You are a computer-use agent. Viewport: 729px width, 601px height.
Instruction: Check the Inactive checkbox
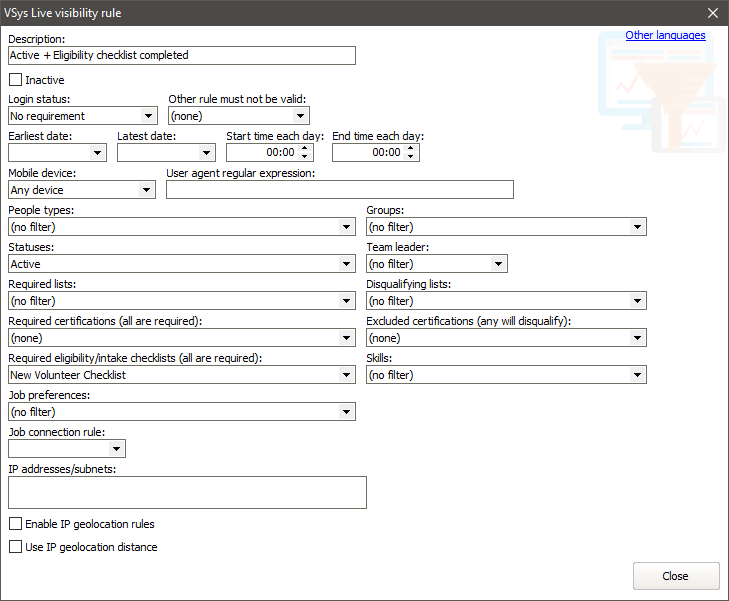[15, 80]
